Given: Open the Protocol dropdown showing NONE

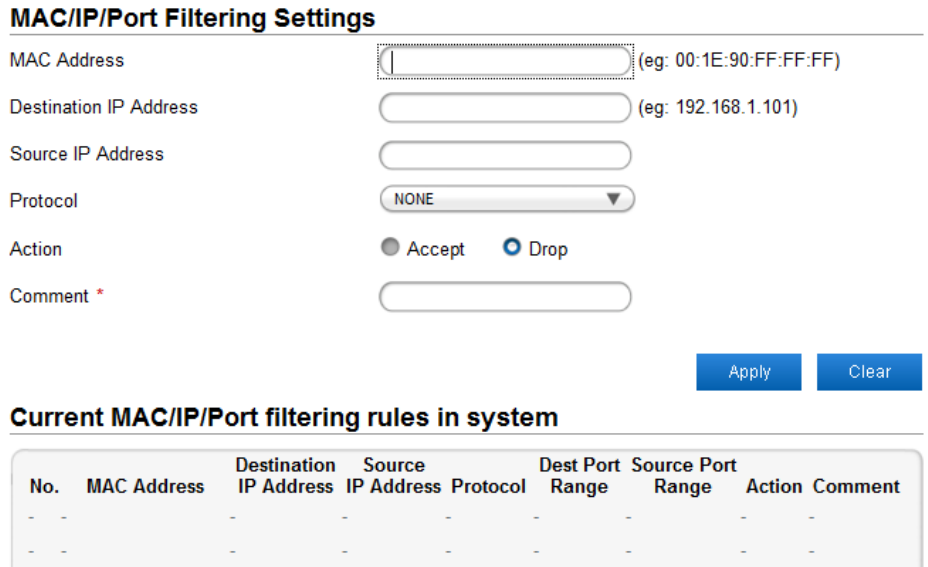Looking at the screenshot, I should pyautogui.click(x=507, y=200).
